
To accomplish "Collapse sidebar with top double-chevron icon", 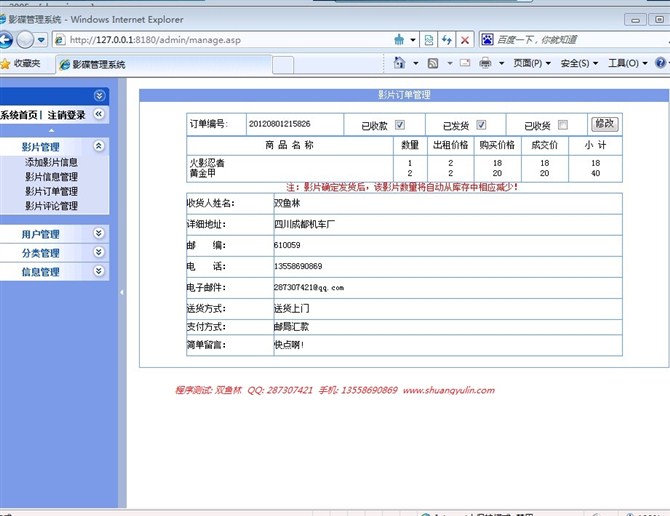I will tap(99, 95).
